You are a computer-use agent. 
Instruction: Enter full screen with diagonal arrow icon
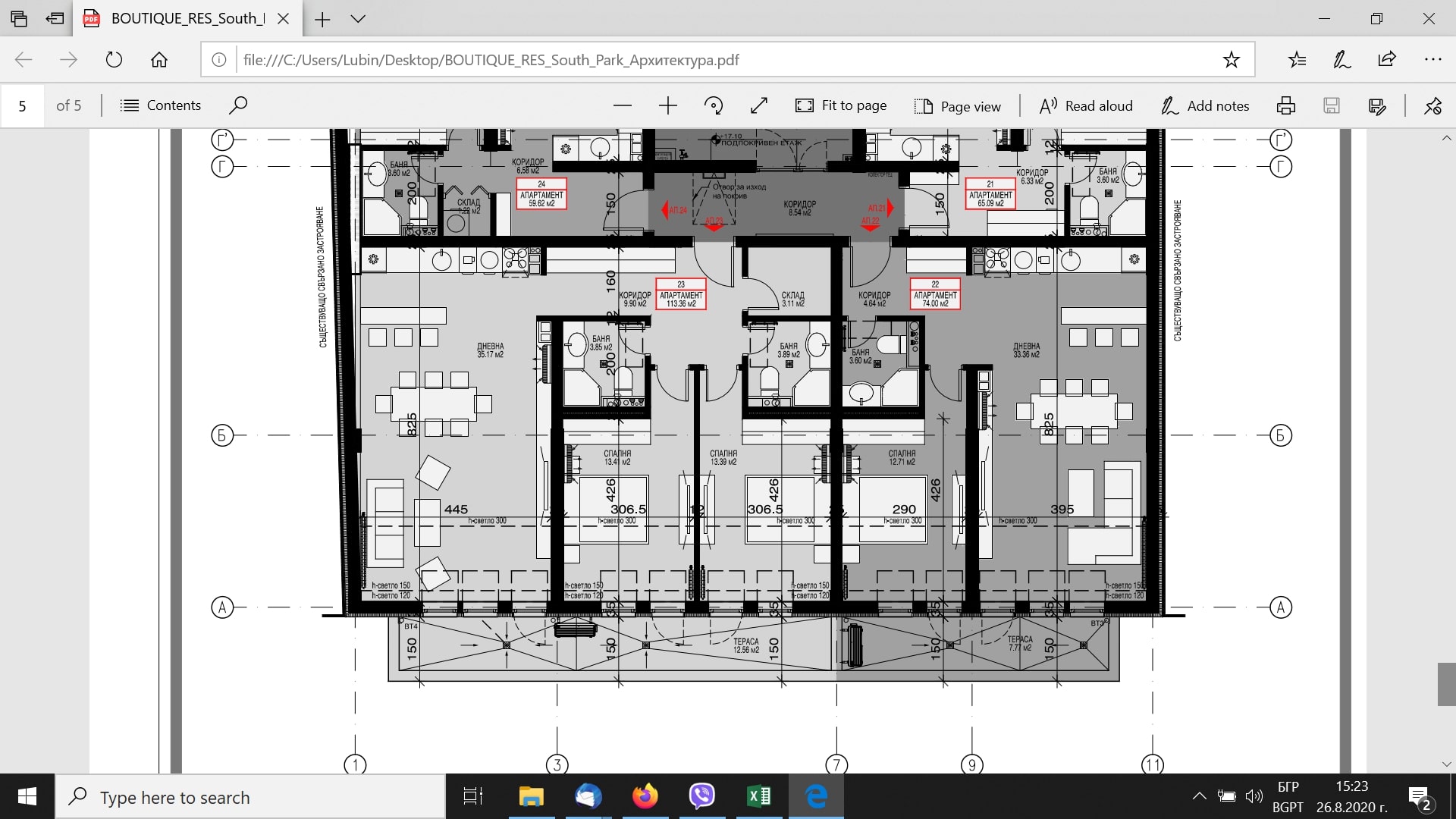[x=758, y=106]
